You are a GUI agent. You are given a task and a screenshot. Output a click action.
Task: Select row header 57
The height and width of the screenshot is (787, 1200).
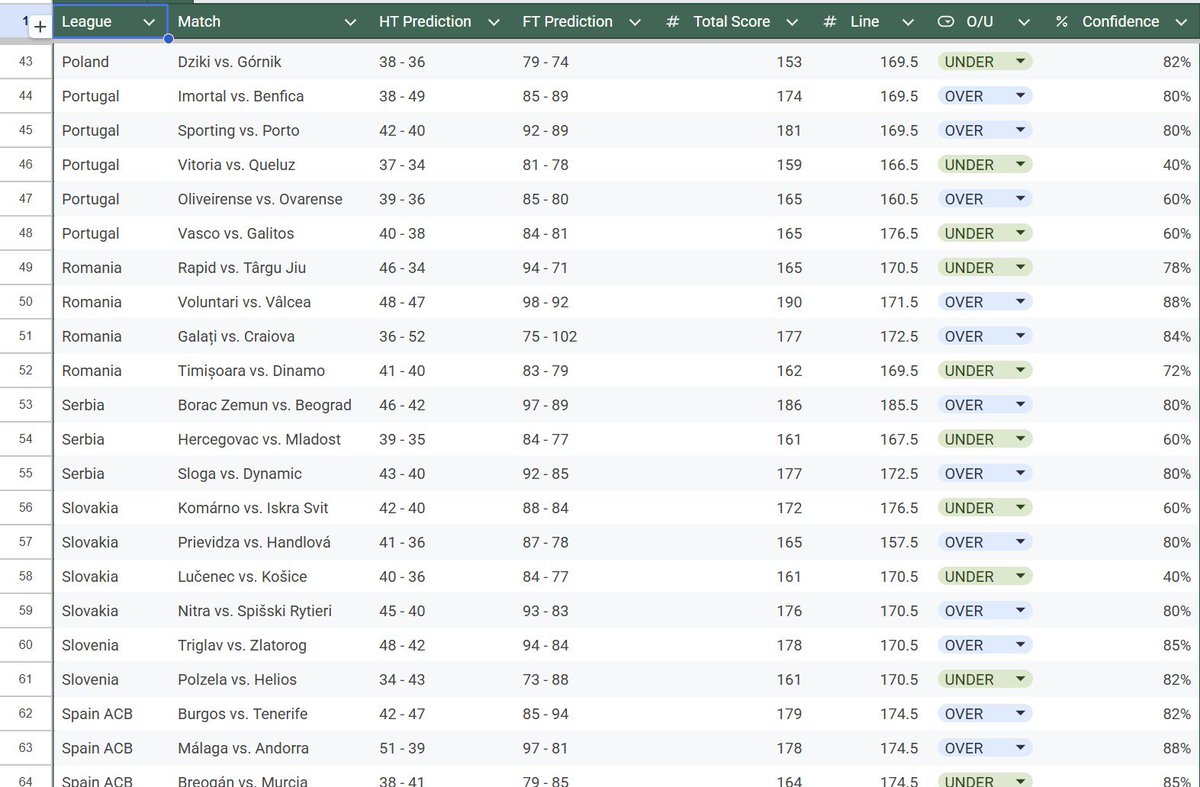click(26, 542)
